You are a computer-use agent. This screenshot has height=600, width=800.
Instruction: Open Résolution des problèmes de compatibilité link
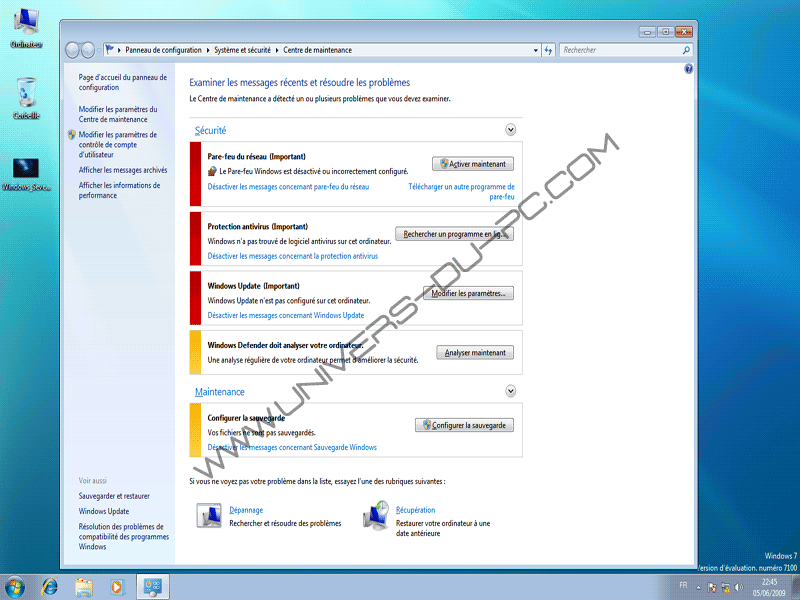pyautogui.click(x=123, y=536)
